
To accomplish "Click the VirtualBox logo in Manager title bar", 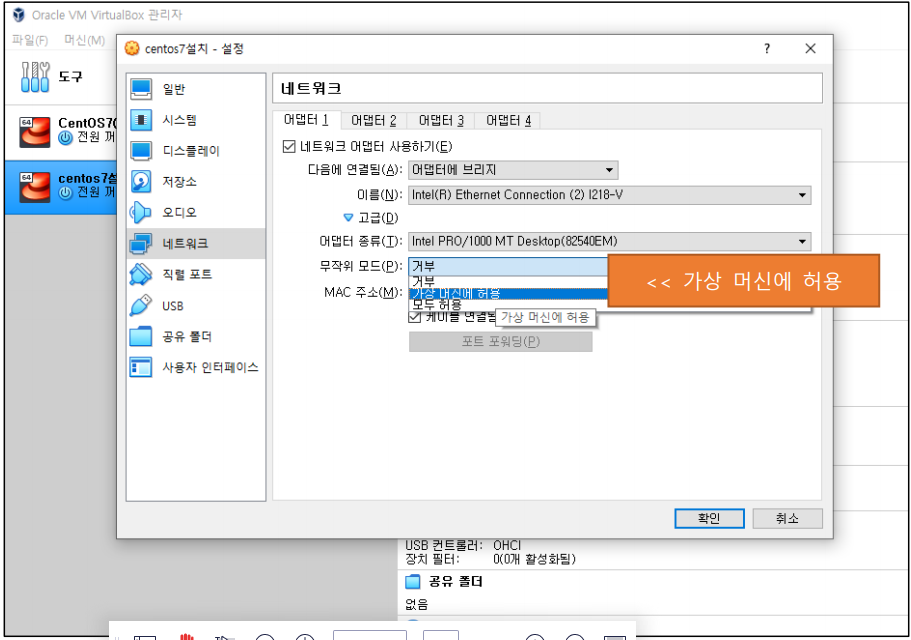I will click(19, 15).
